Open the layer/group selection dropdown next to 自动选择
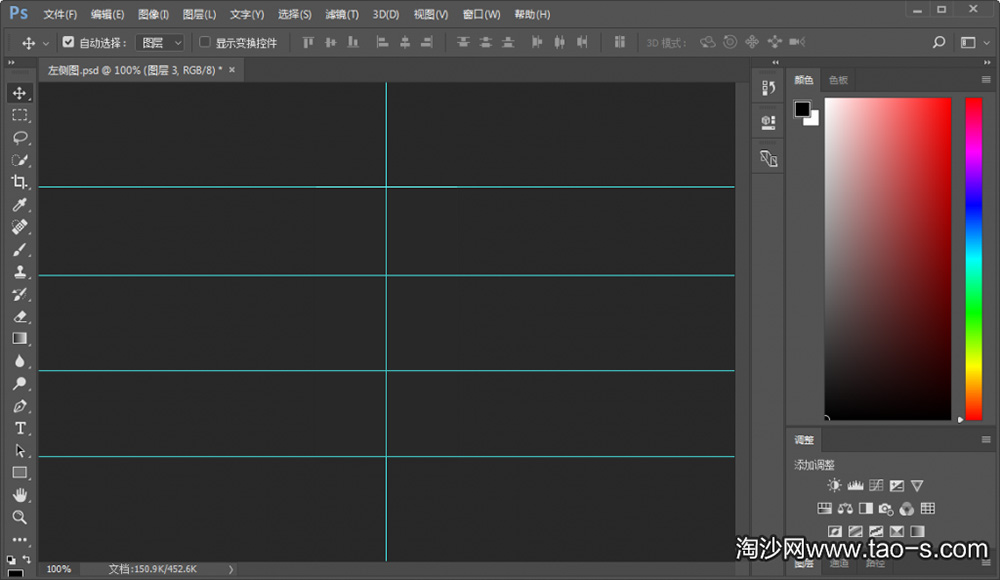1000x580 pixels. pos(158,42)
